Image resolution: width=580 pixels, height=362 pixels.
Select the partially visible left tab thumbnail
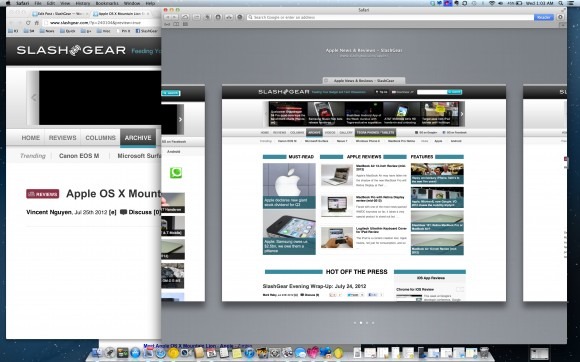183,193
